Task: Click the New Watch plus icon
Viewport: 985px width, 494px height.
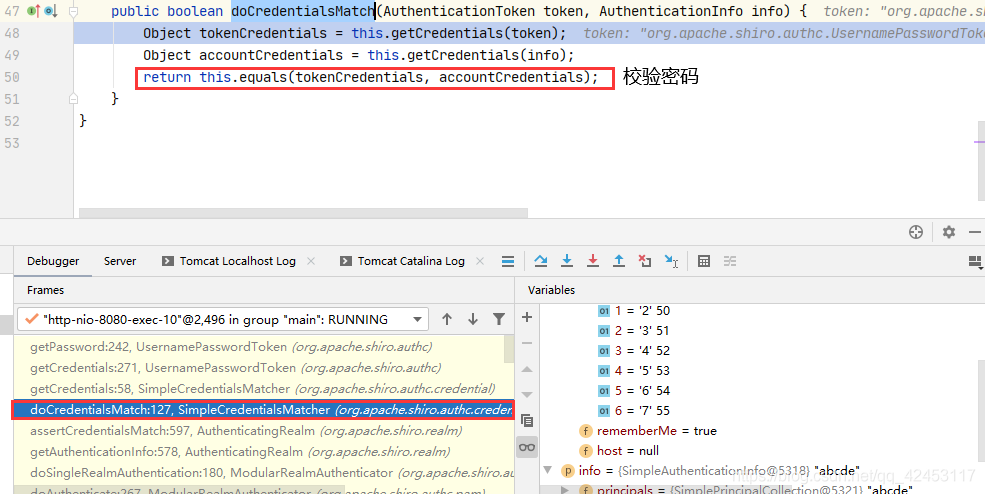Action: (x=527, y=317)
